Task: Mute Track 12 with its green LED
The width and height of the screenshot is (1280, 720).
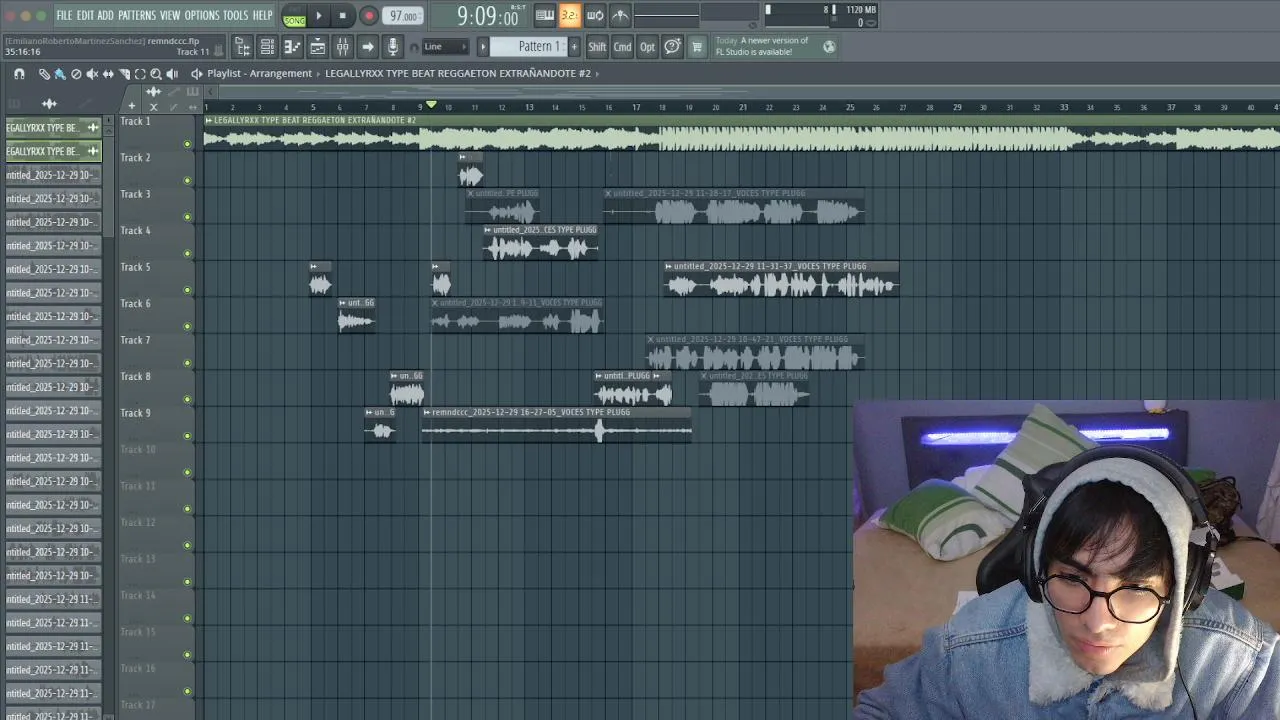Action: (187, 546)
